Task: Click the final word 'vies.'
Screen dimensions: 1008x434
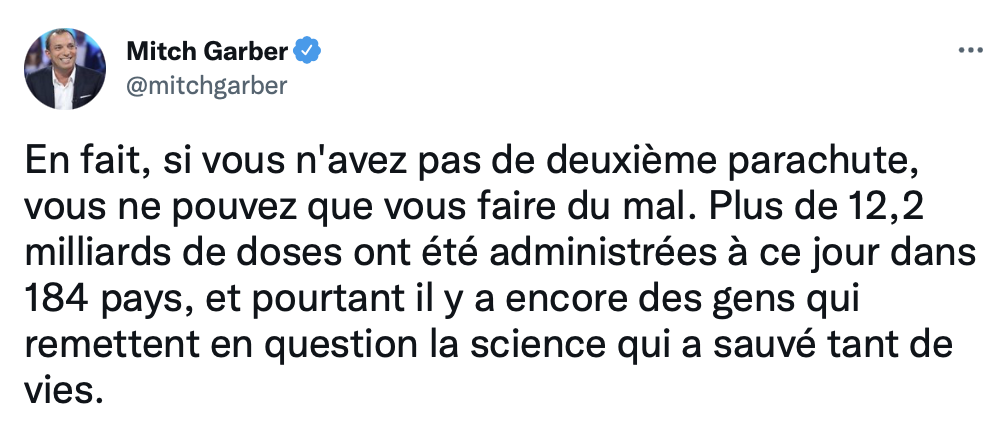Action: click(64, 391)
